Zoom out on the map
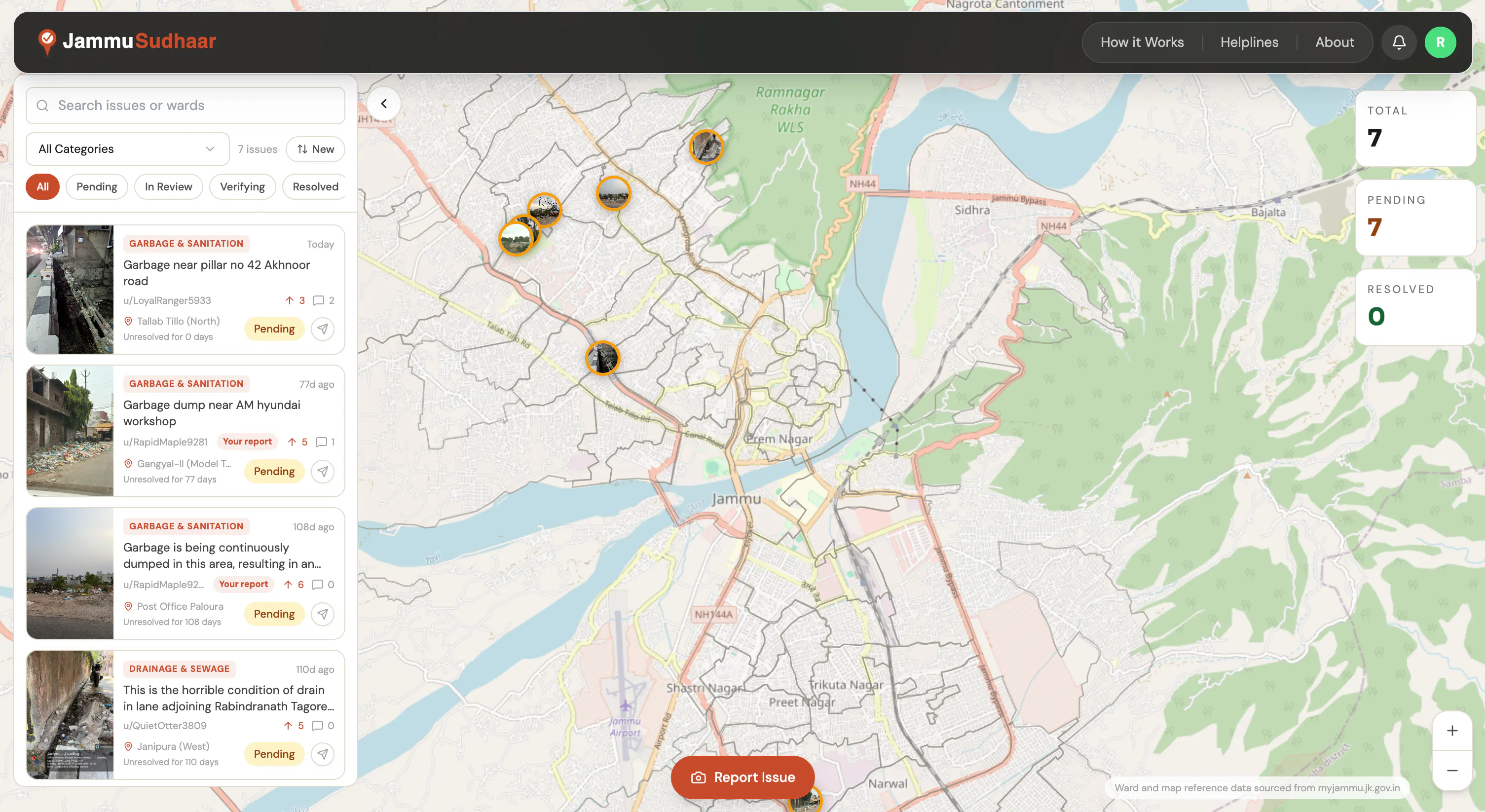 tap(1452, 771)
